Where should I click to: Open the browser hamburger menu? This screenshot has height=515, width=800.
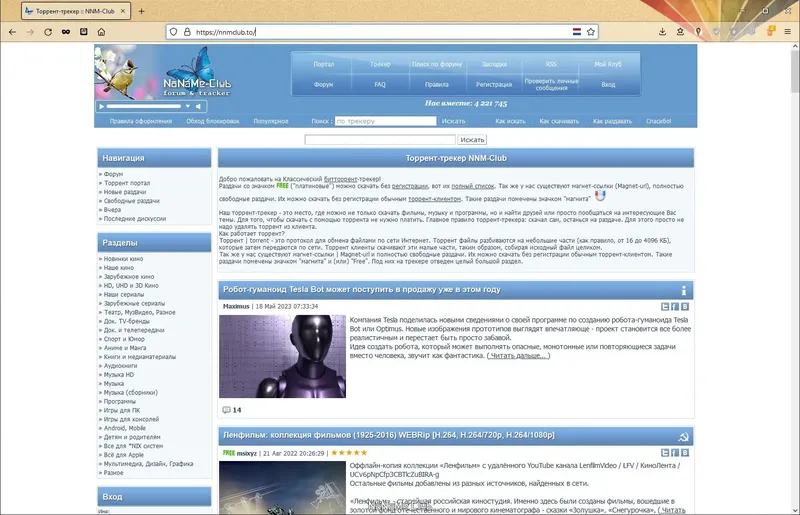tap(787, 32)
